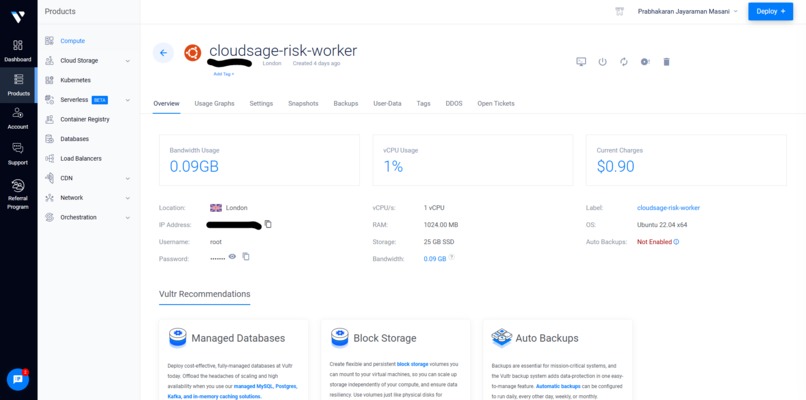
Task: Switch to the Usage Graphs tab
Action: click(214, 103)
